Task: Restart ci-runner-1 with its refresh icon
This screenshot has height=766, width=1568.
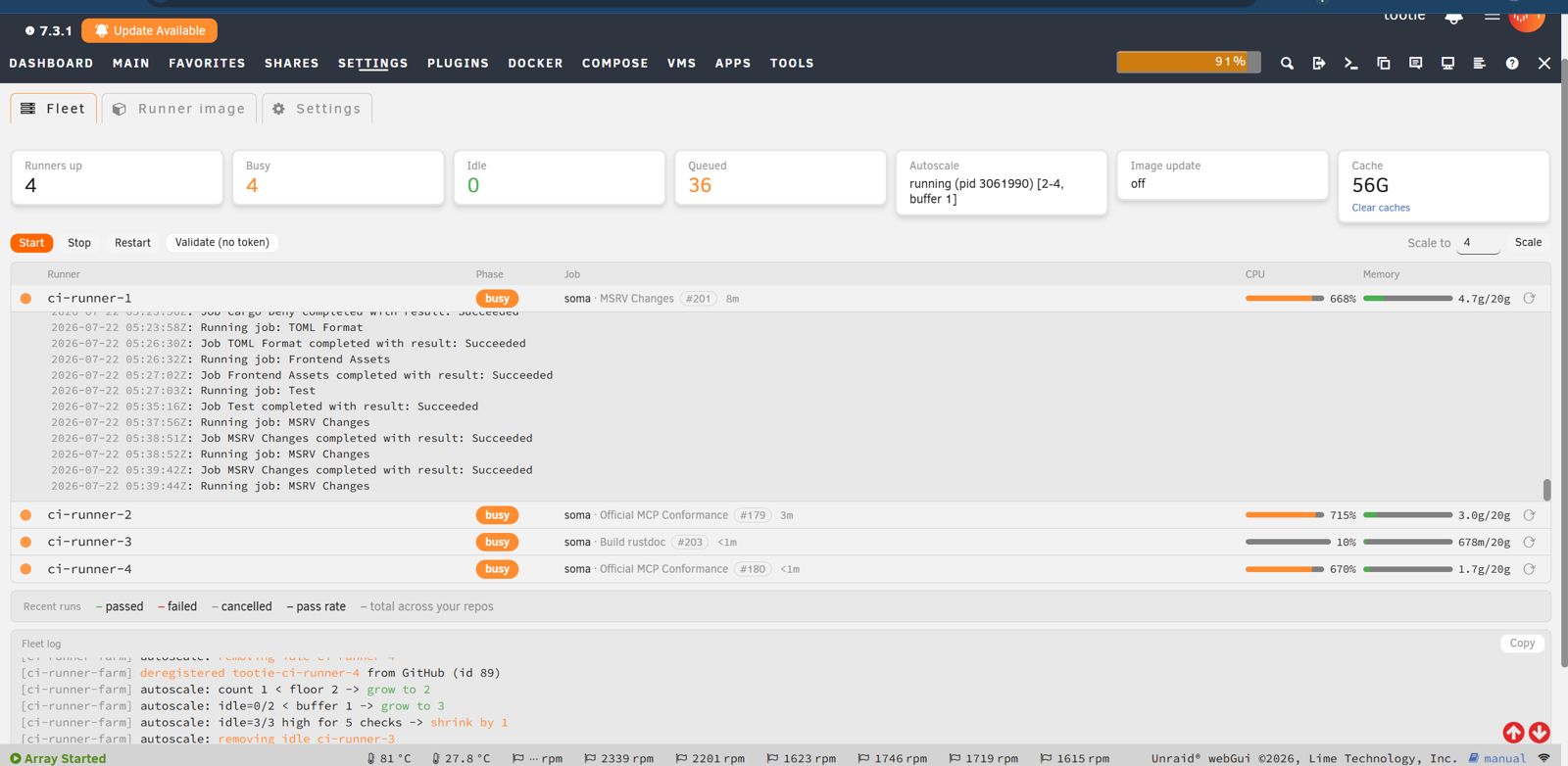Action: 1529,298
